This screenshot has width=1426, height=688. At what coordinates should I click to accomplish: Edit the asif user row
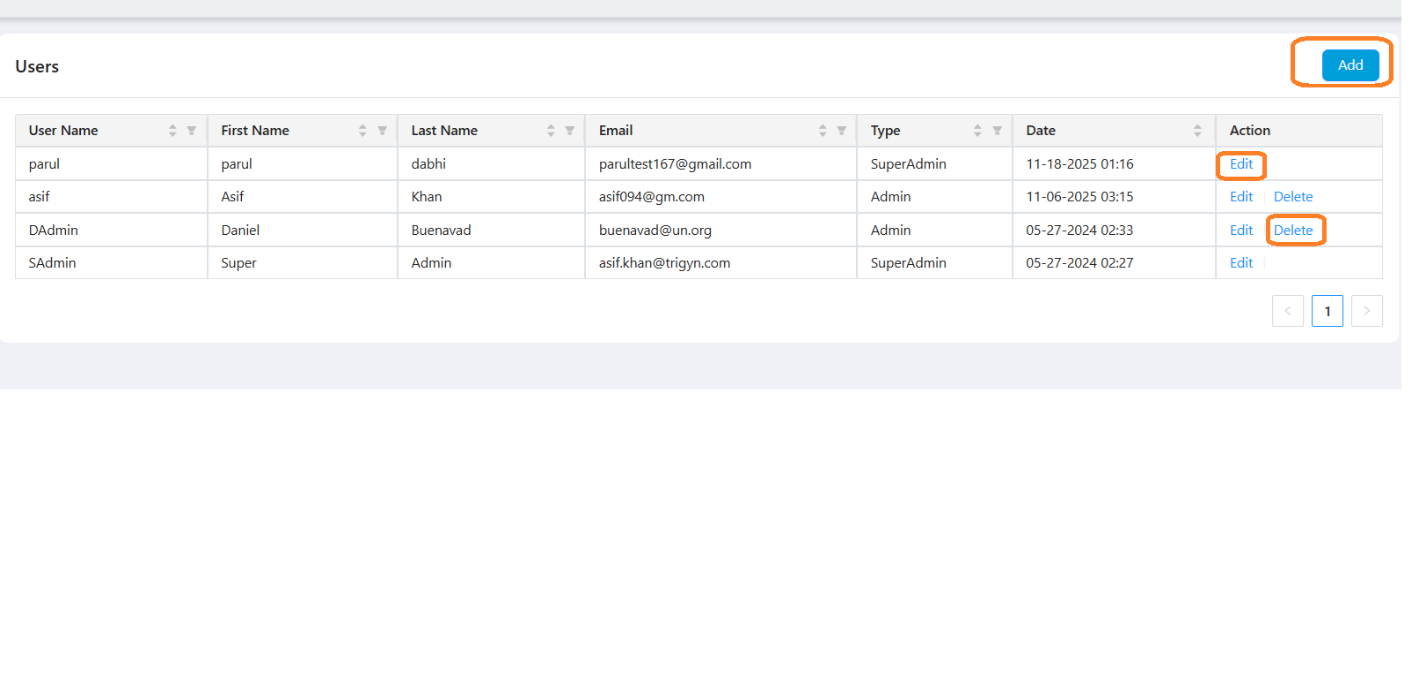1241,197
